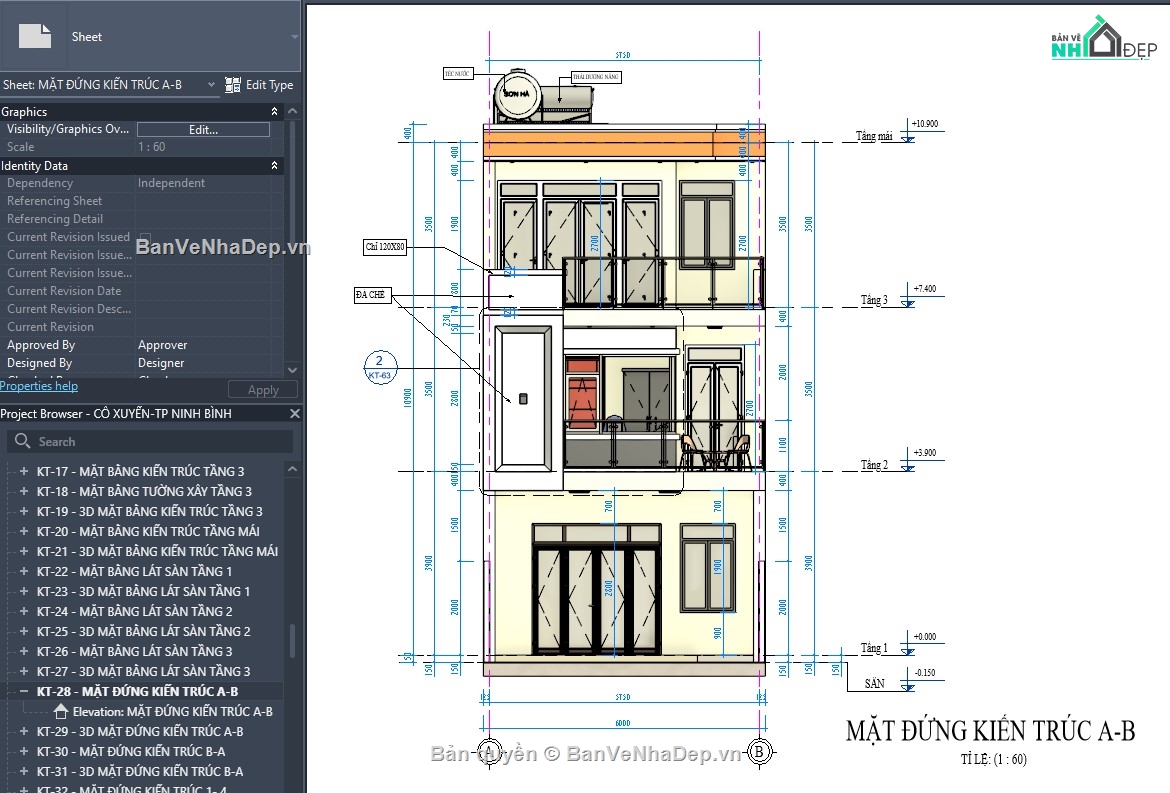Click the Referencing Sheet property row
1170x793 pixels.
pos(142,201)
